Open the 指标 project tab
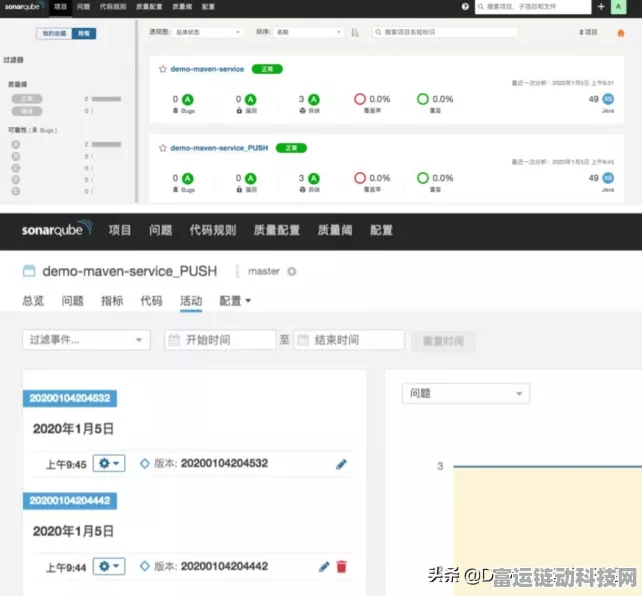 [112, 301]
